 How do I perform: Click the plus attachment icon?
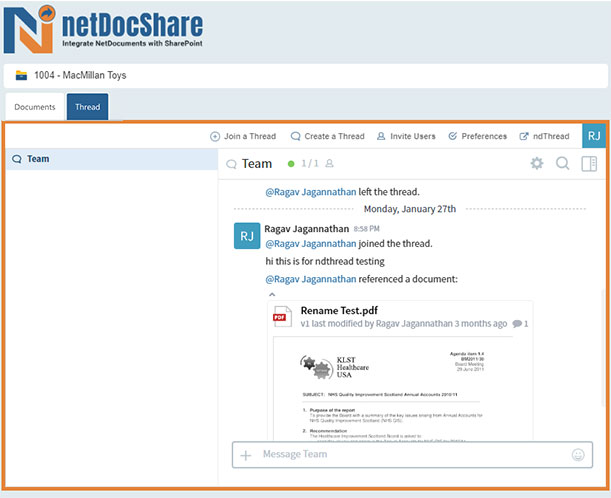246,455
